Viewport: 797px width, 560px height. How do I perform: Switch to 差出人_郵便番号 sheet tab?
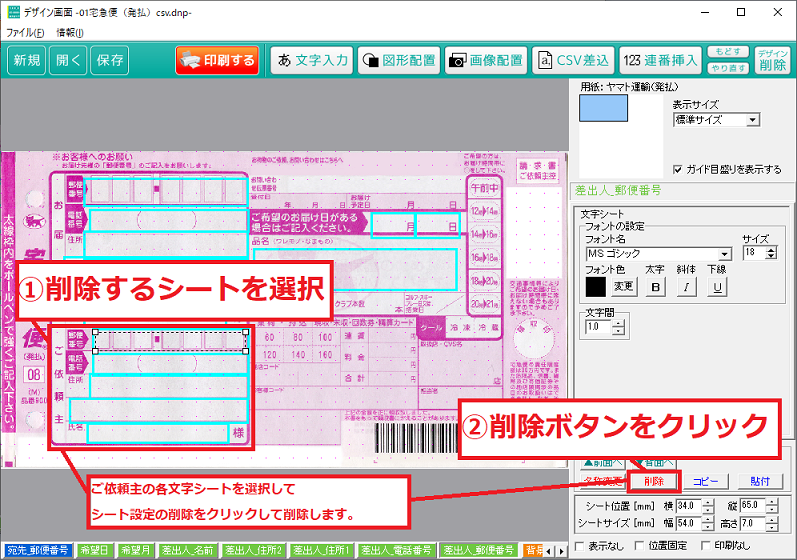point(479,550)
